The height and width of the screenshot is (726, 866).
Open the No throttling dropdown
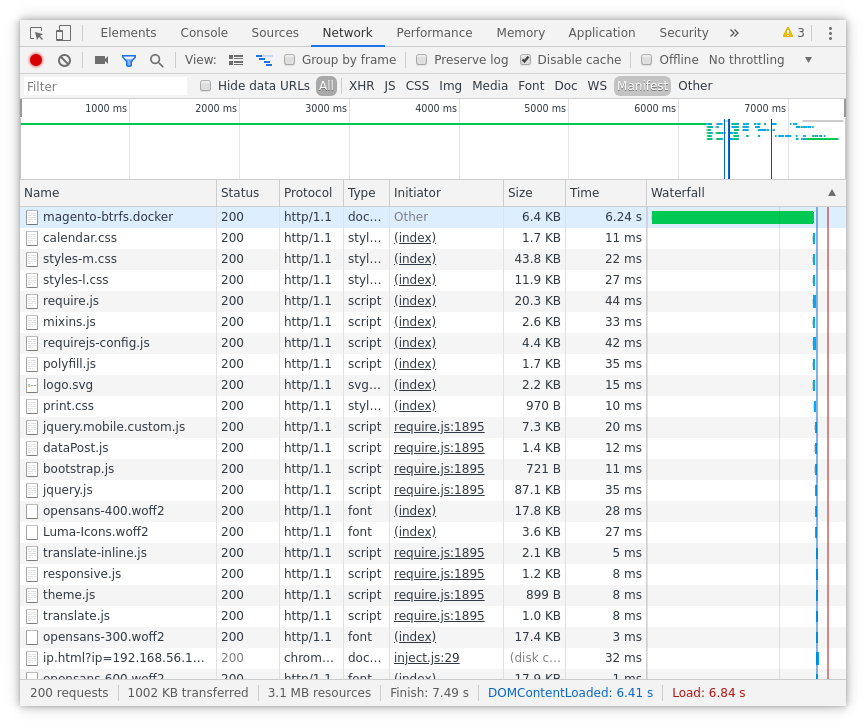pos(760,60)
